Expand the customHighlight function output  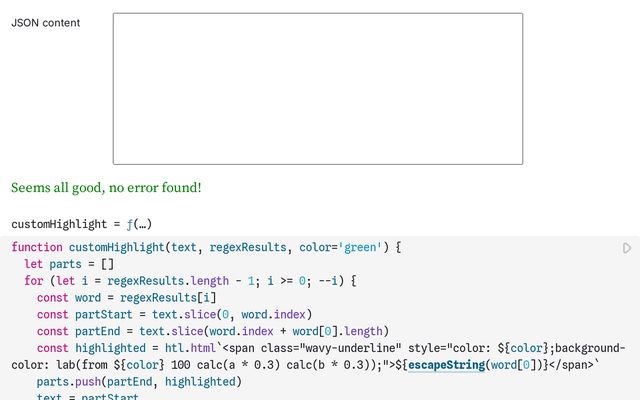point(139,224)
